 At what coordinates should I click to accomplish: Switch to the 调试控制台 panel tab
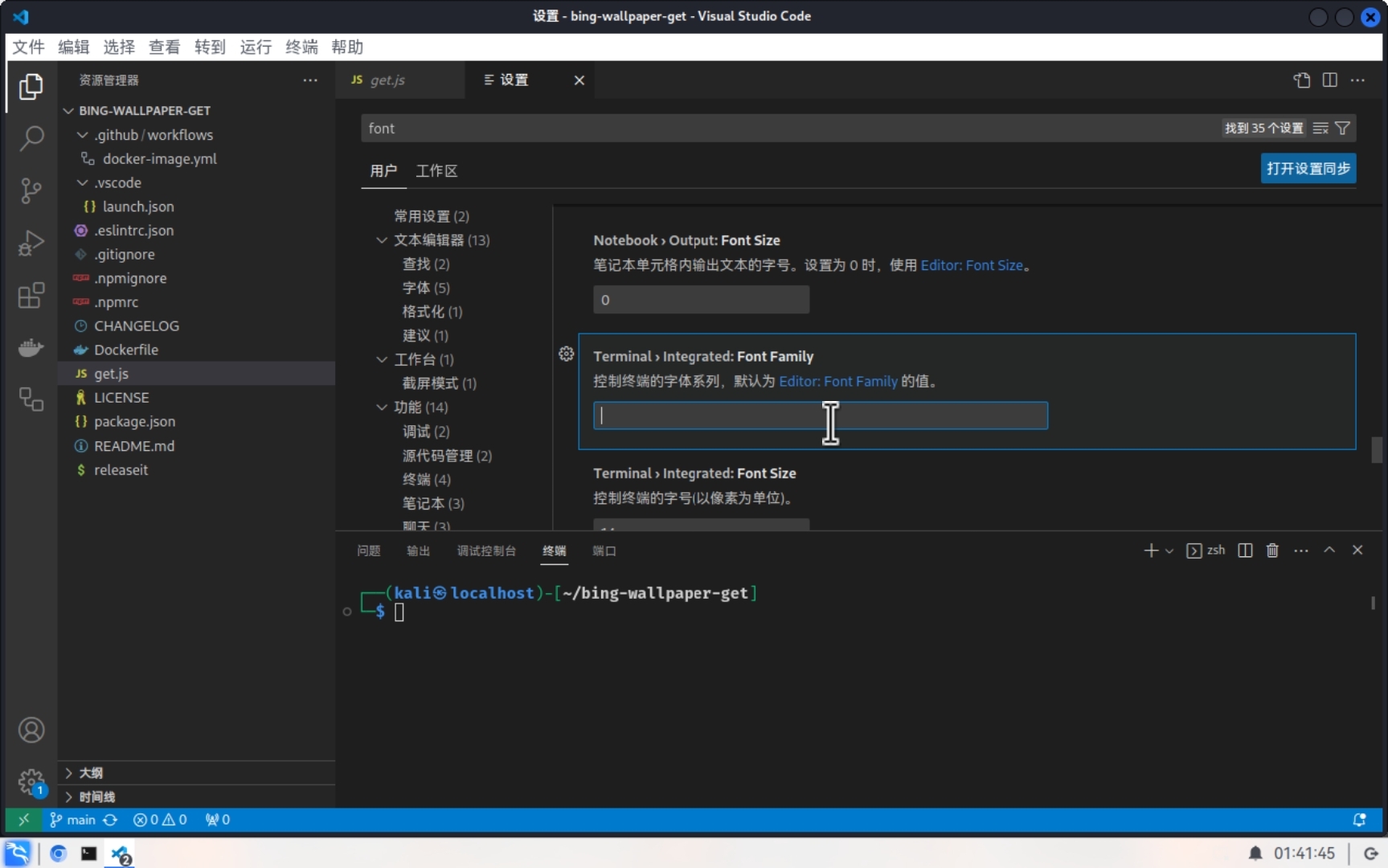[x=486, y=551]
